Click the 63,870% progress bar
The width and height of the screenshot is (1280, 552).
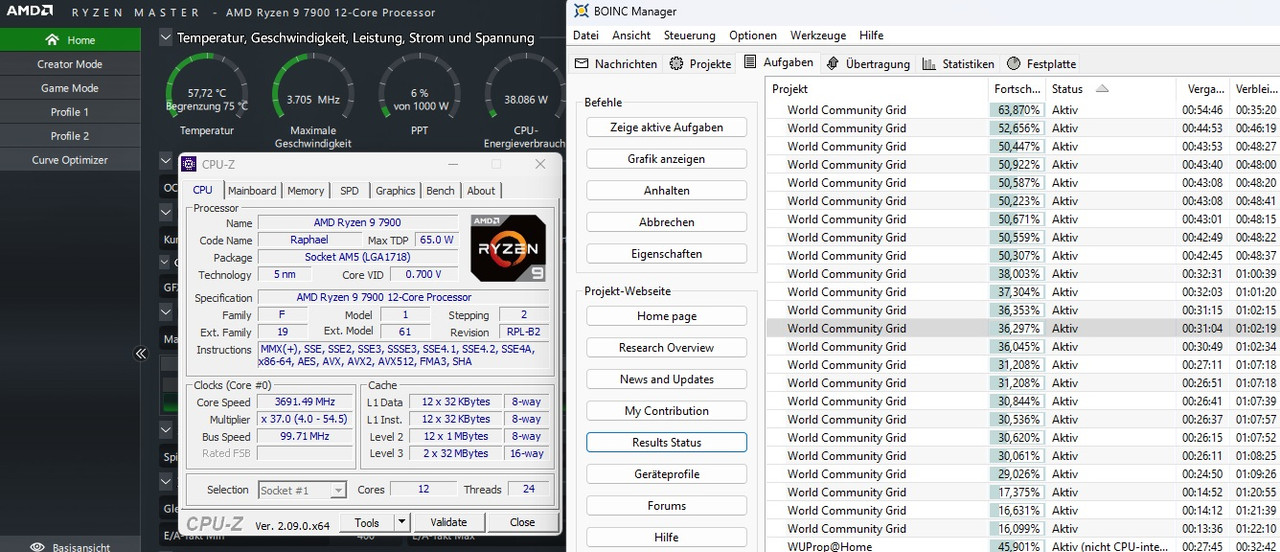[x=1018, y=110]
